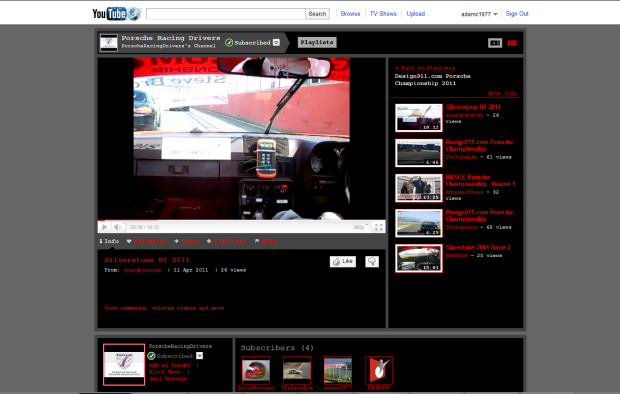Open TheRaceAce subscriber avatar
This screenshot has height=394, width=620.
297,370
